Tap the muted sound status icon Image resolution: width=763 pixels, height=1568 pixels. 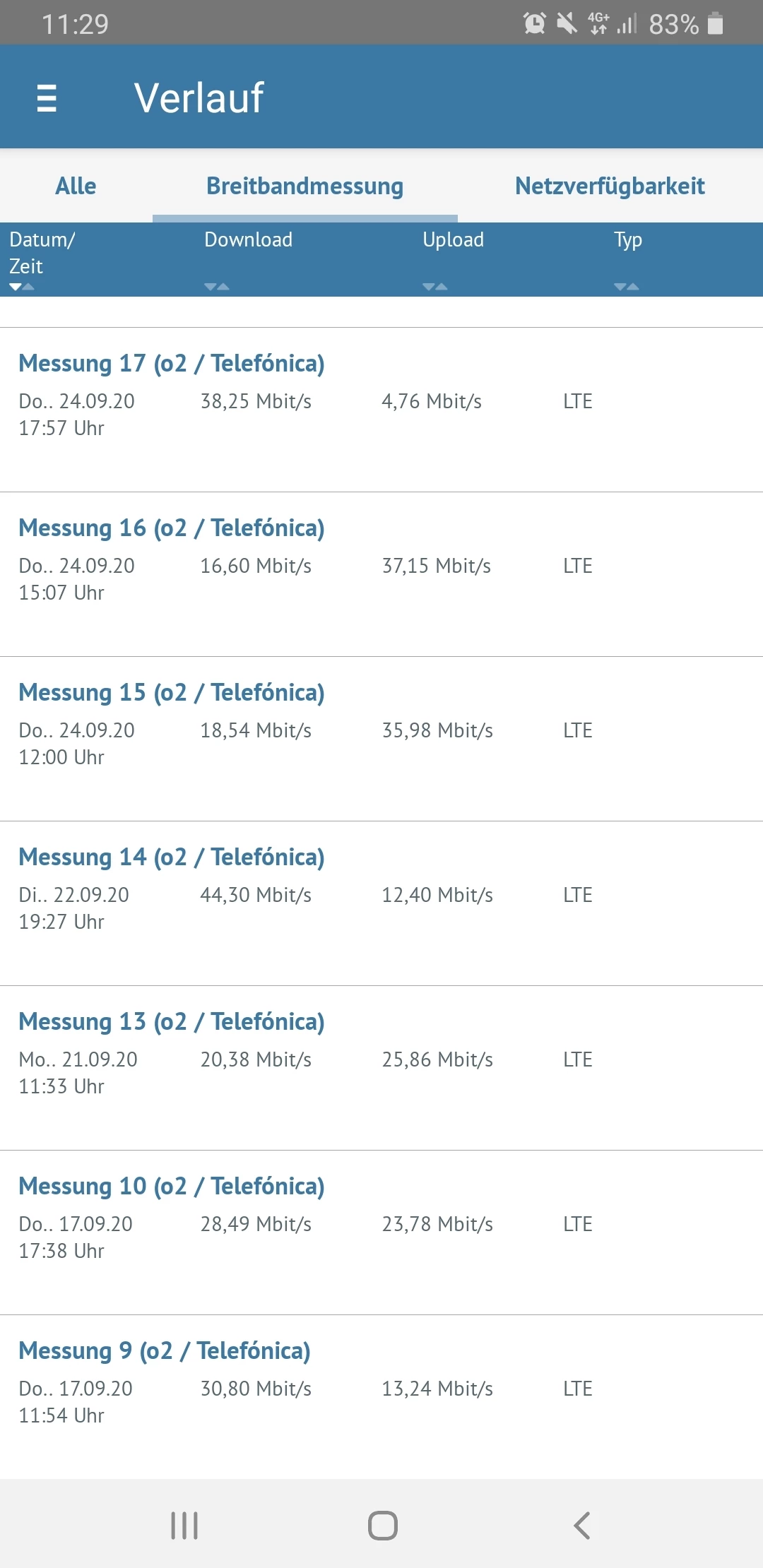[567, 23]
